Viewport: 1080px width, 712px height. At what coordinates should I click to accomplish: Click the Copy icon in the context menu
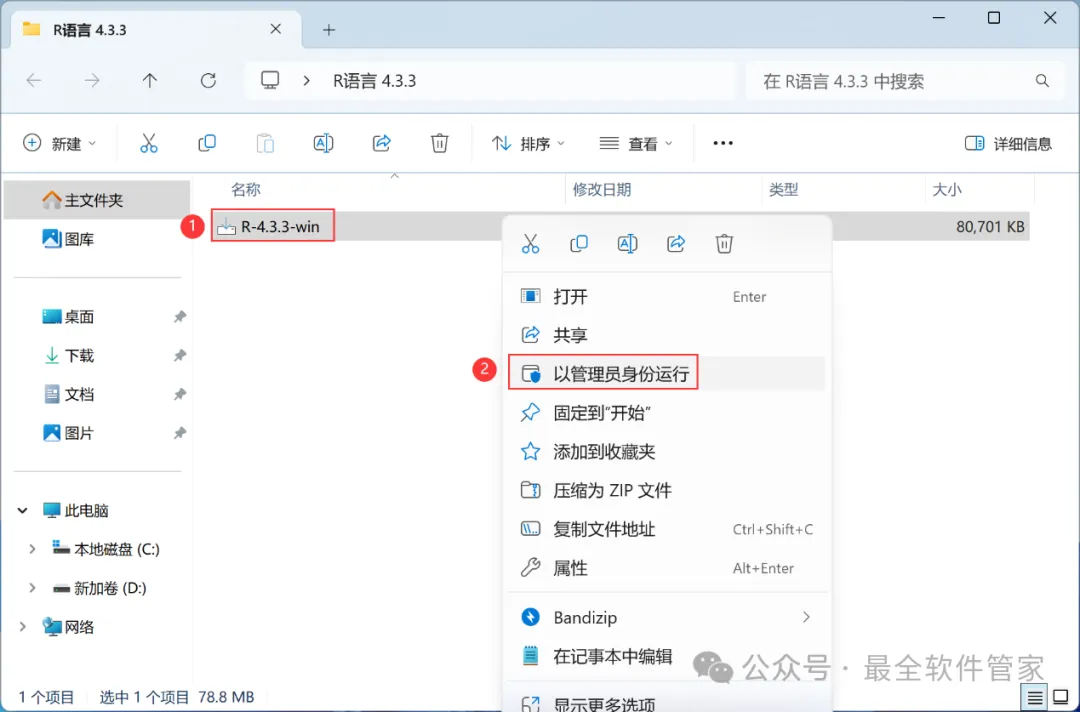(579, 244)
